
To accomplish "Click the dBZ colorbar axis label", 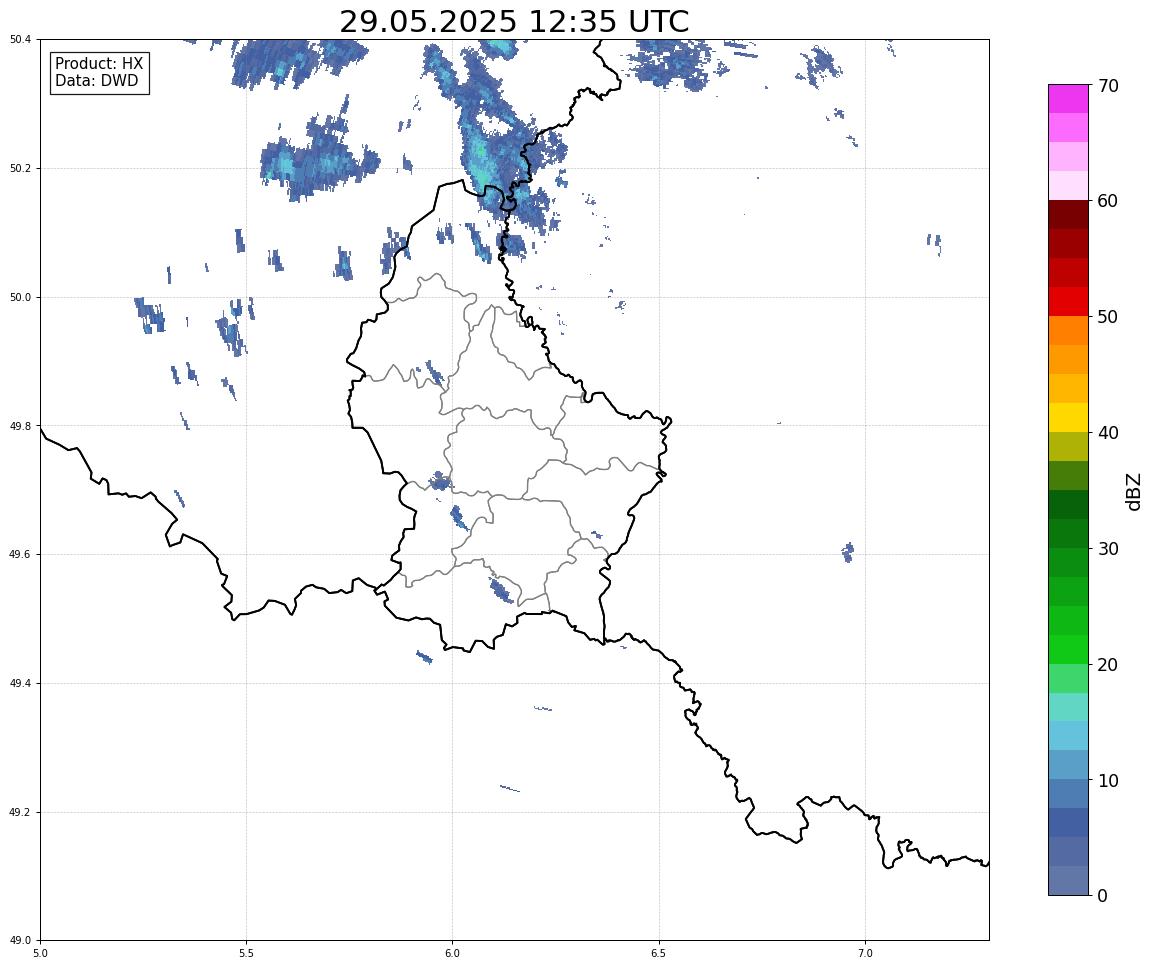I will coord(1134,491).
